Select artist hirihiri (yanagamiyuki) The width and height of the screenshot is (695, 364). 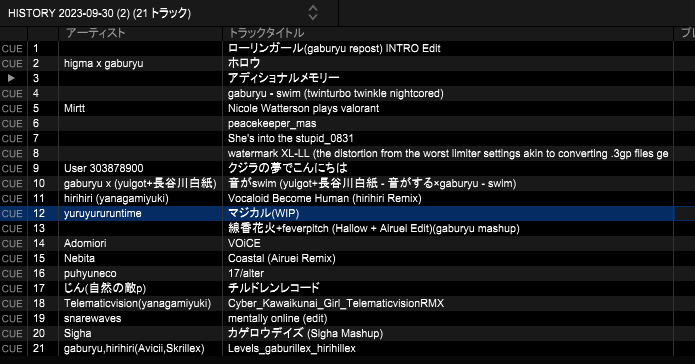click(116, 198)
